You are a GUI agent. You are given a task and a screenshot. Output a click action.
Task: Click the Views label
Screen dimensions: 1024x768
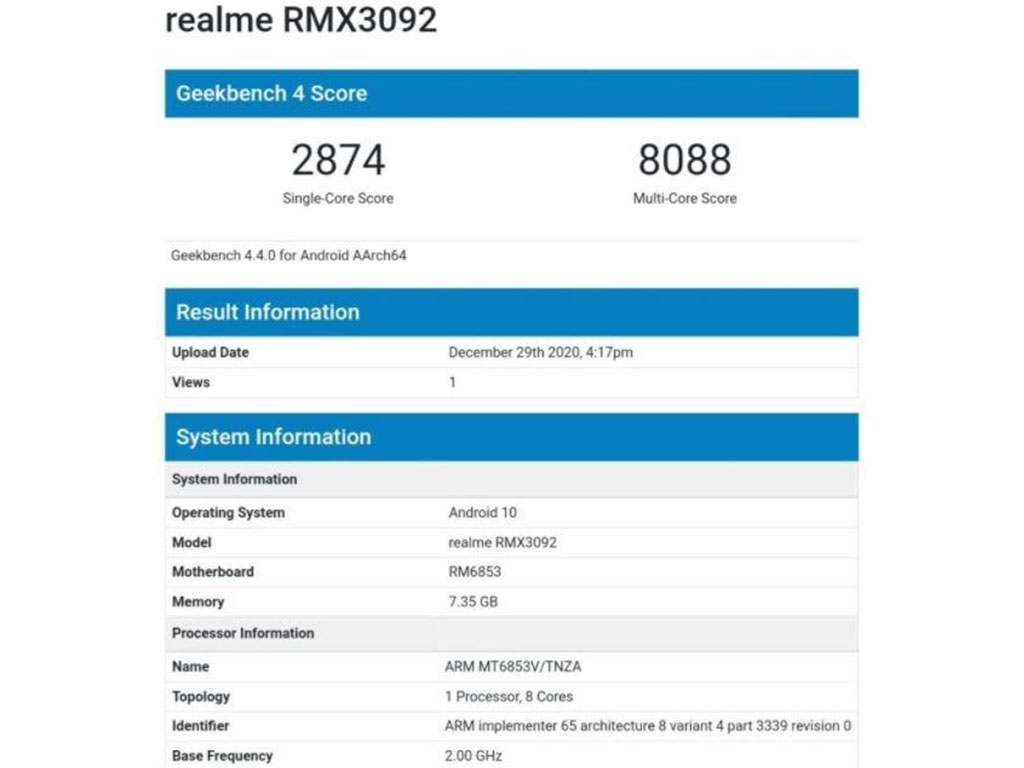(191, 382)
